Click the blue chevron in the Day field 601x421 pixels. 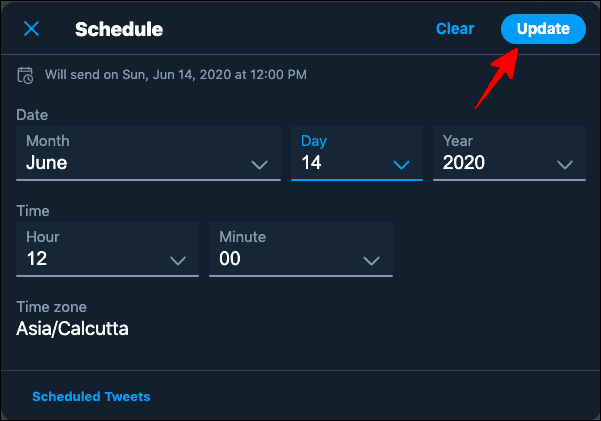(401, 165)
